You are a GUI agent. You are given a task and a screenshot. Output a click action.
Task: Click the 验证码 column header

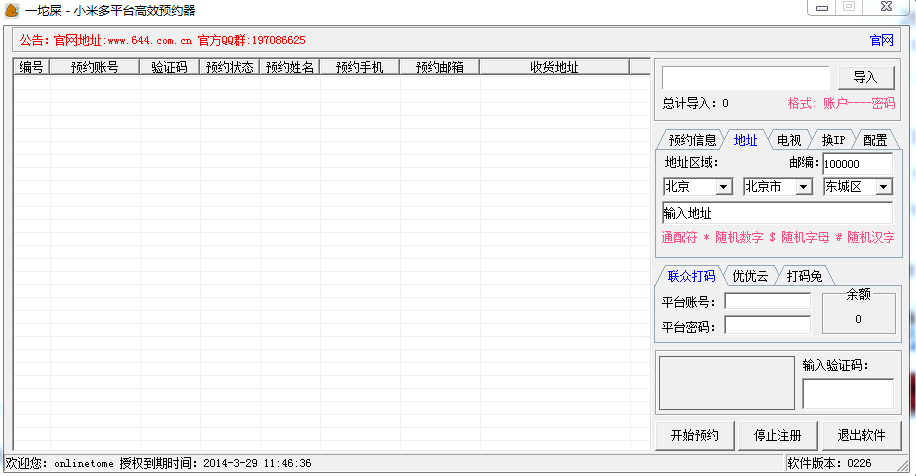[x=169, y=67]
